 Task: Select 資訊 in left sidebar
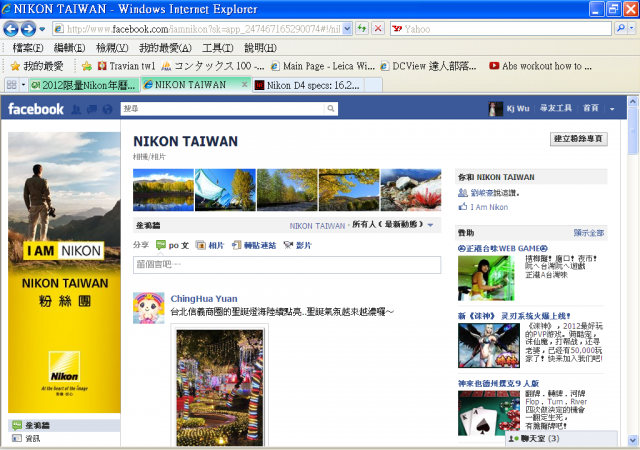pyautogui.click(x=64, y=438)
